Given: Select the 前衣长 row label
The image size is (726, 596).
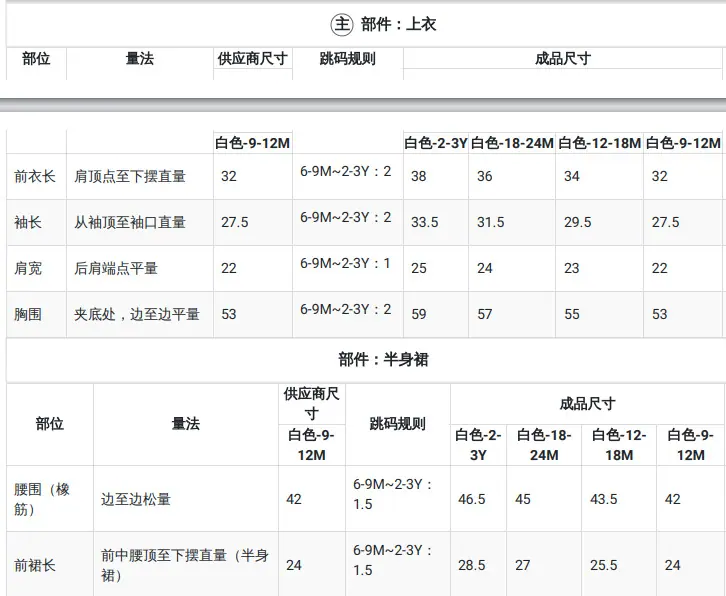Looking at the screenshot, I should point(35,176).
